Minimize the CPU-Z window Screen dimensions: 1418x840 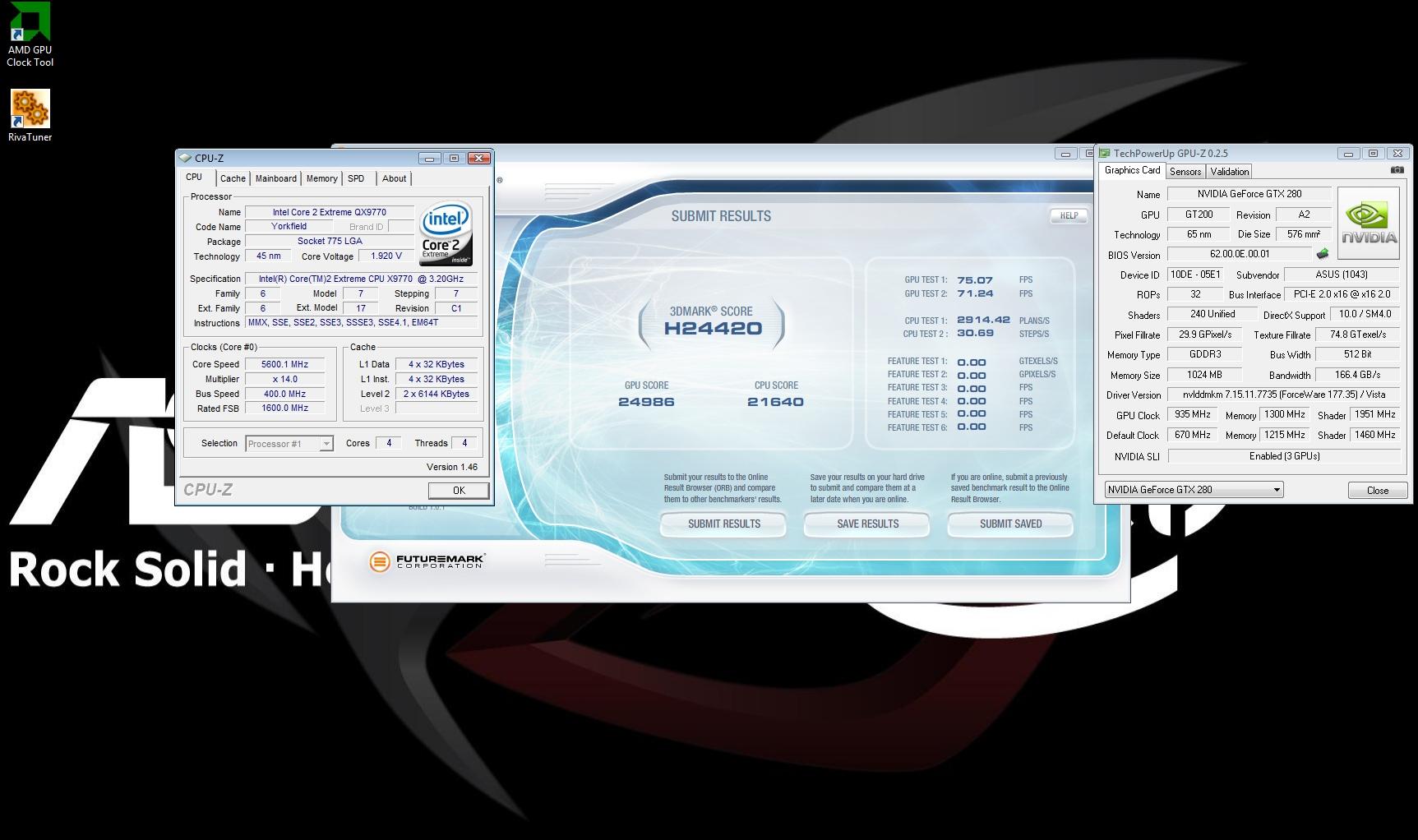(429, 158)
